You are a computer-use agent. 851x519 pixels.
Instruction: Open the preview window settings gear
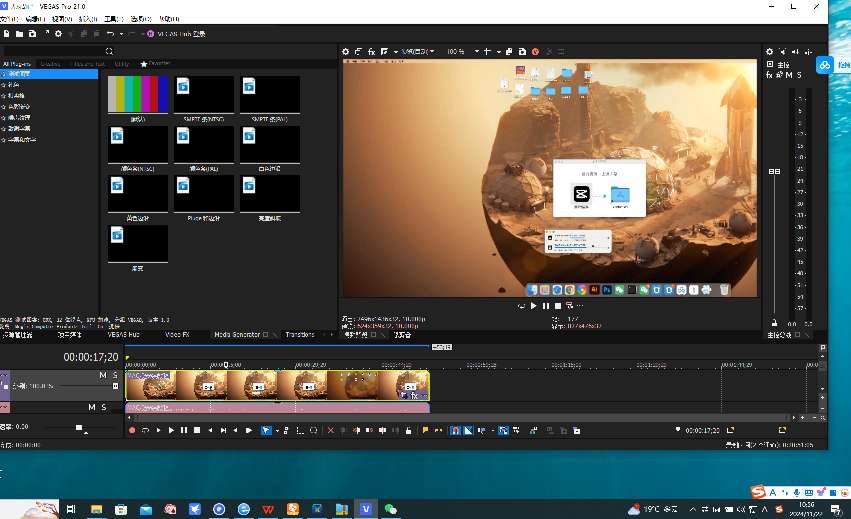point(346,51)
